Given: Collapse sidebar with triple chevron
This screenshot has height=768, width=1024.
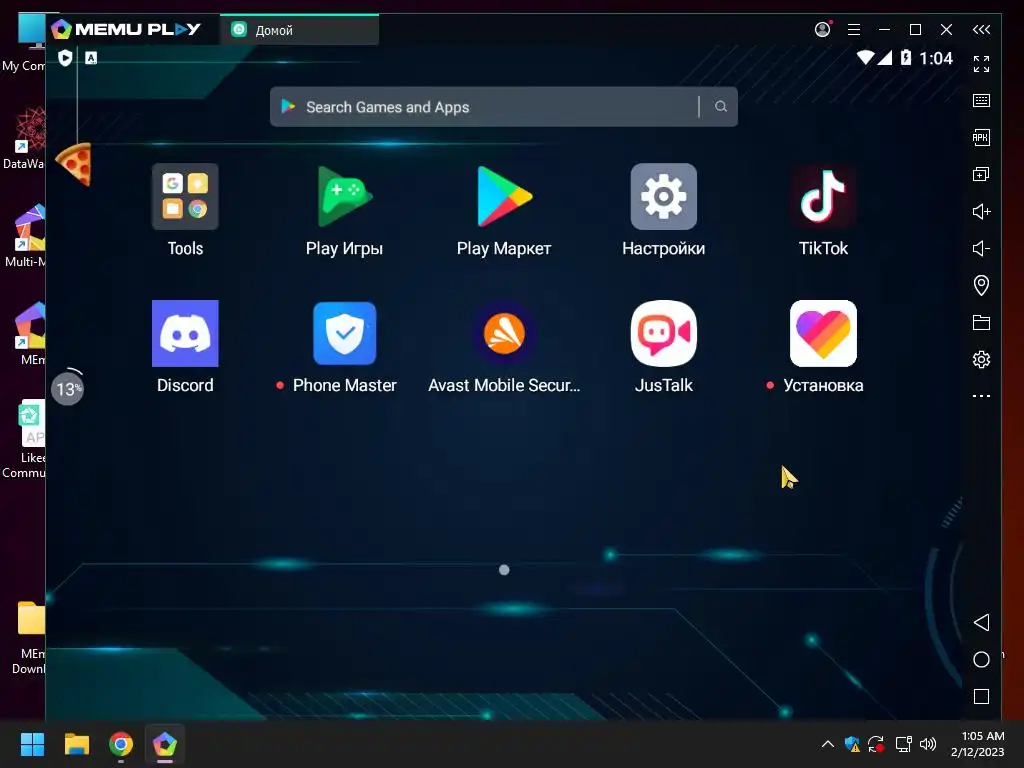Looking at the screenshot, I should [x=981, y=29].
